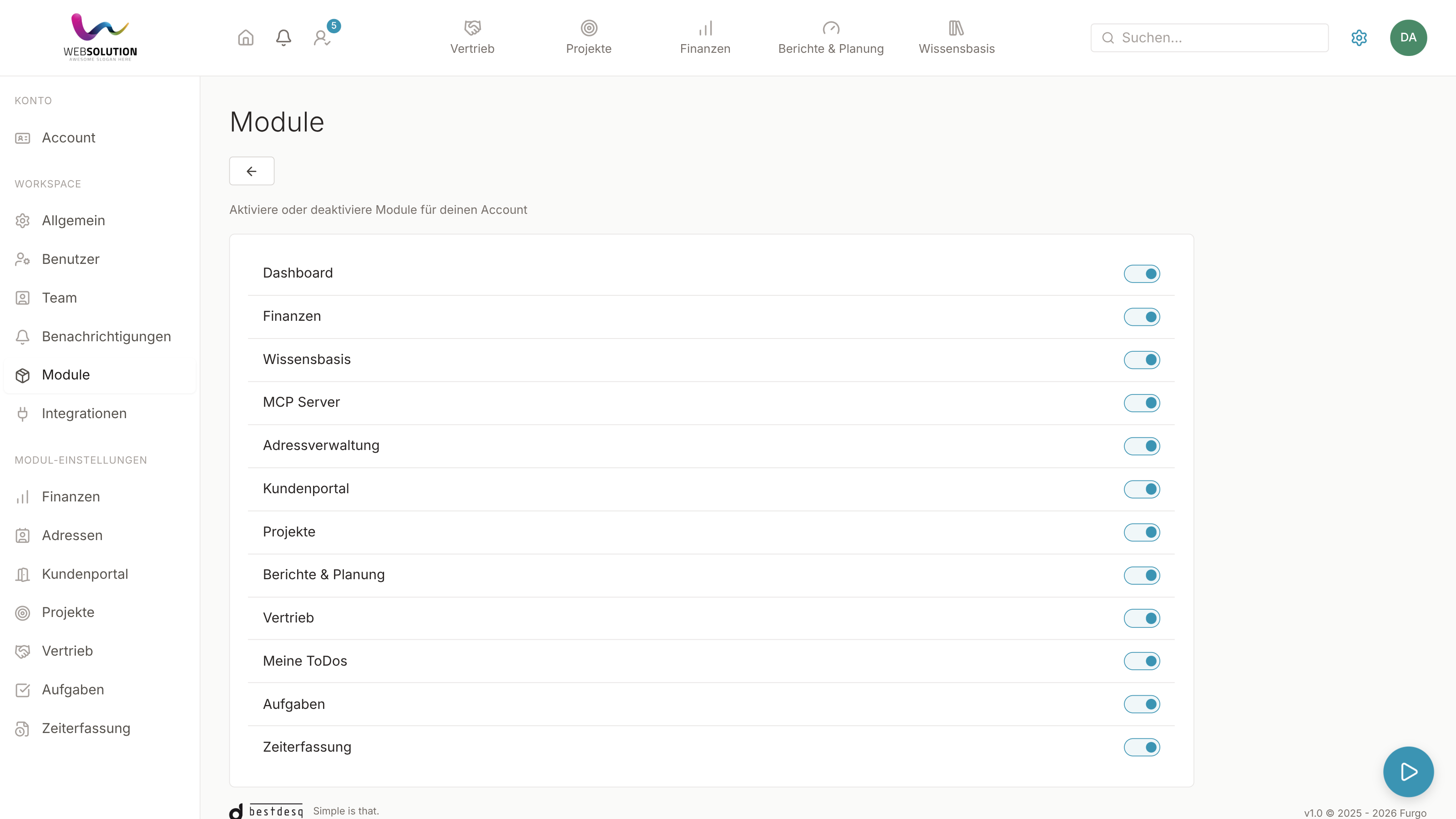Screen dimensions: 1456x819
Task: Toggle the Finanzen module switch
Action: [x=1142, y=317]
